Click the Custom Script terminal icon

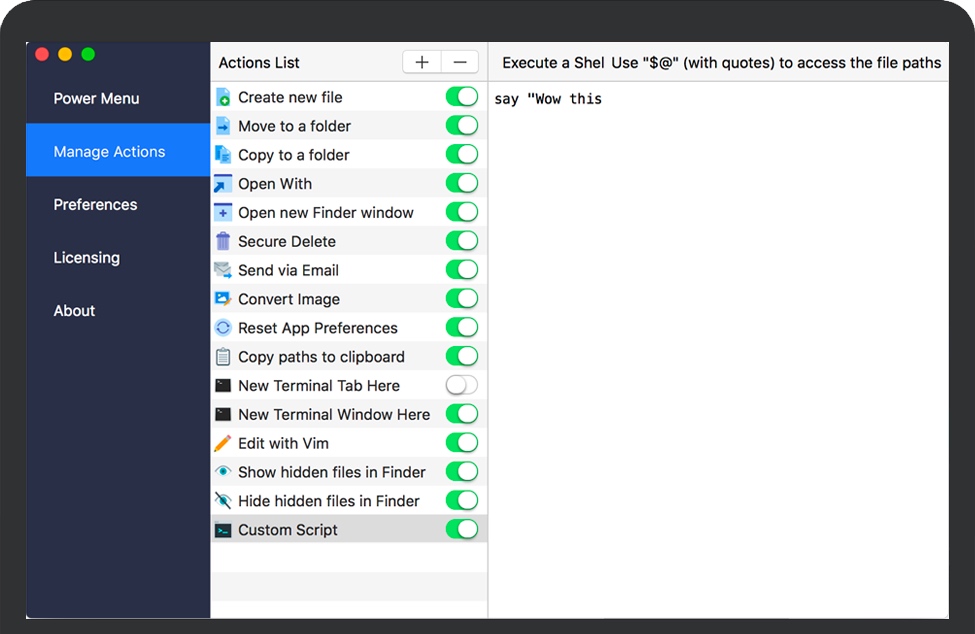pyautogui.click(x=224, y=529)
